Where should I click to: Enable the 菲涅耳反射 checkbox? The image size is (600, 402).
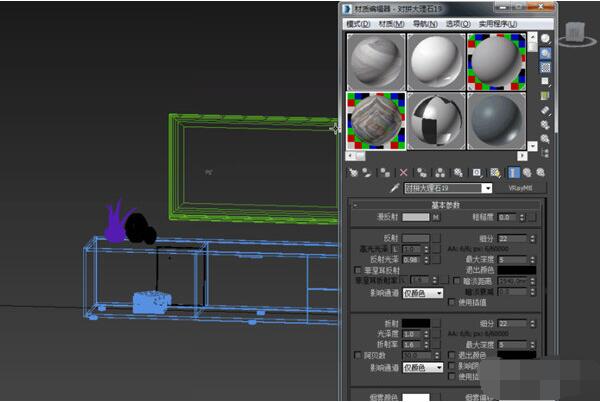click(358, 270)
